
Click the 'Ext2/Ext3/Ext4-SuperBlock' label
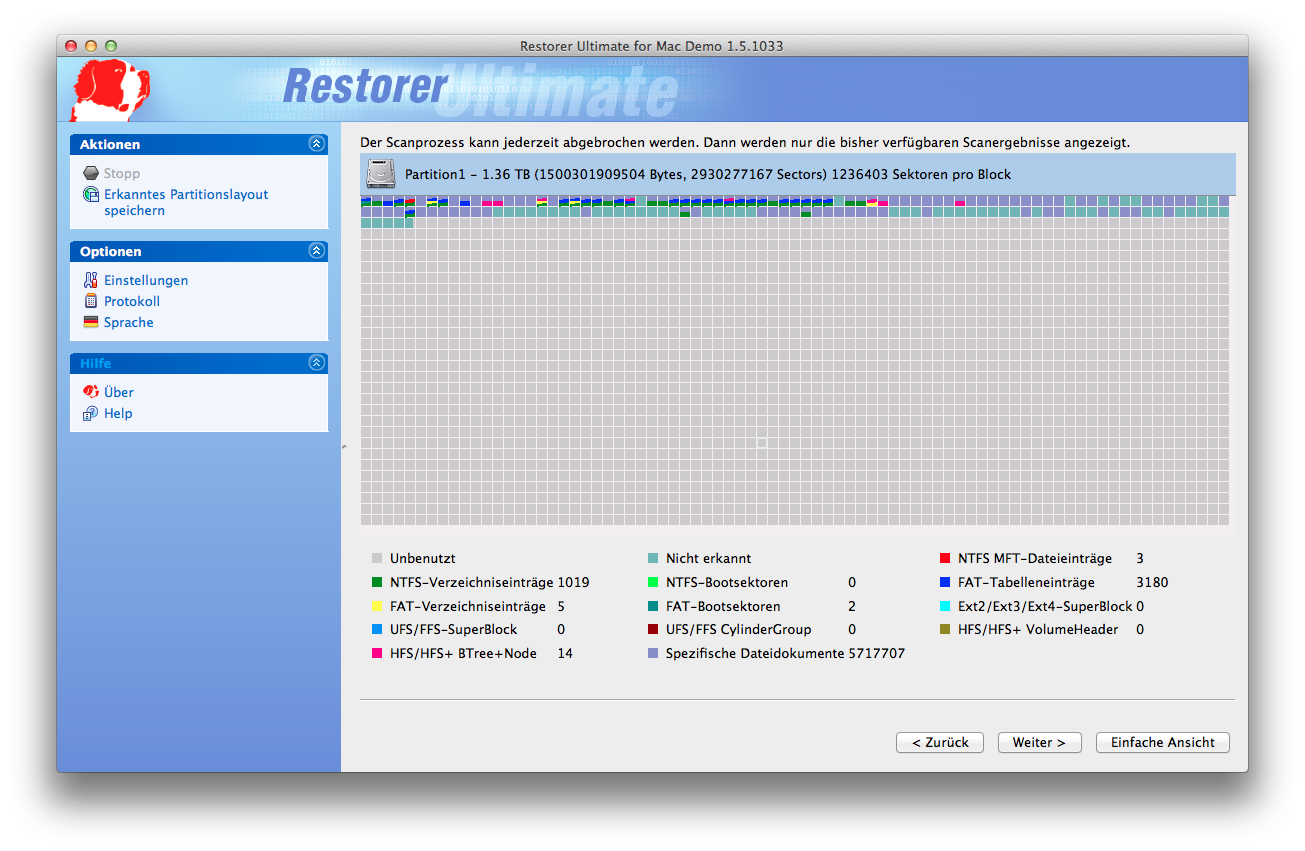(1045, 606)
